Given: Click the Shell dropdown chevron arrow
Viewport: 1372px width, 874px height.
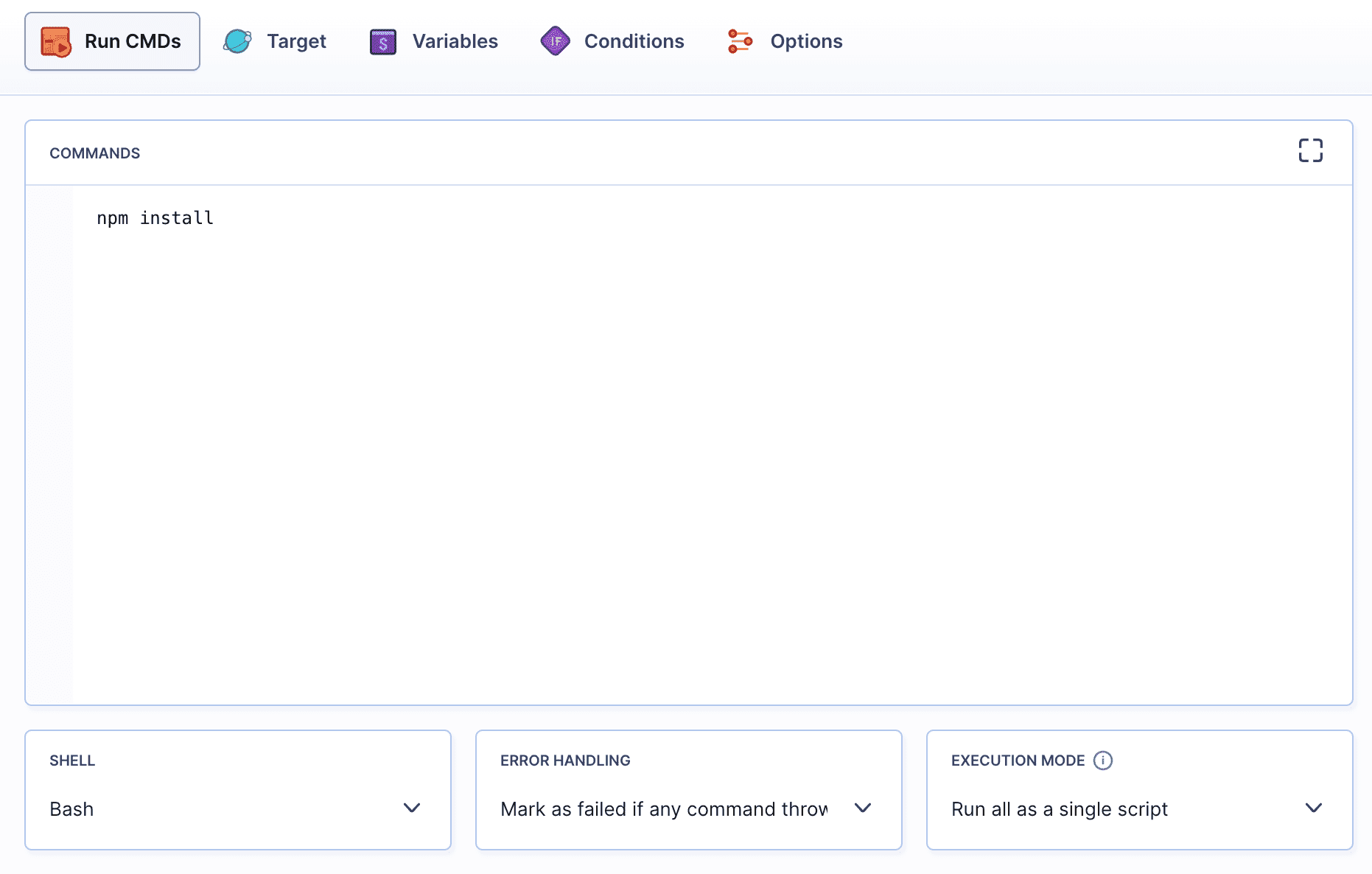Looking at the screenshot, I should coord(412,808).
